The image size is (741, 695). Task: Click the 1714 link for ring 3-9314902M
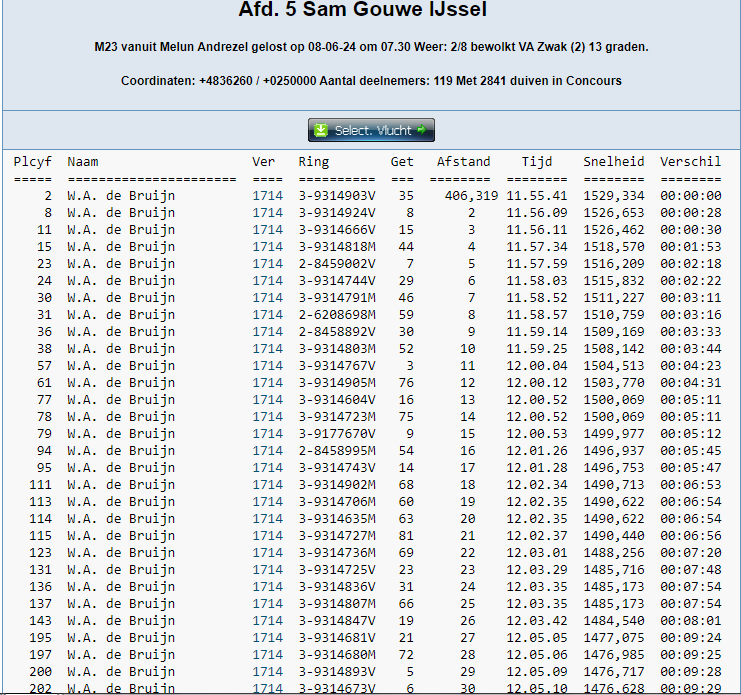tap(267, 485)
